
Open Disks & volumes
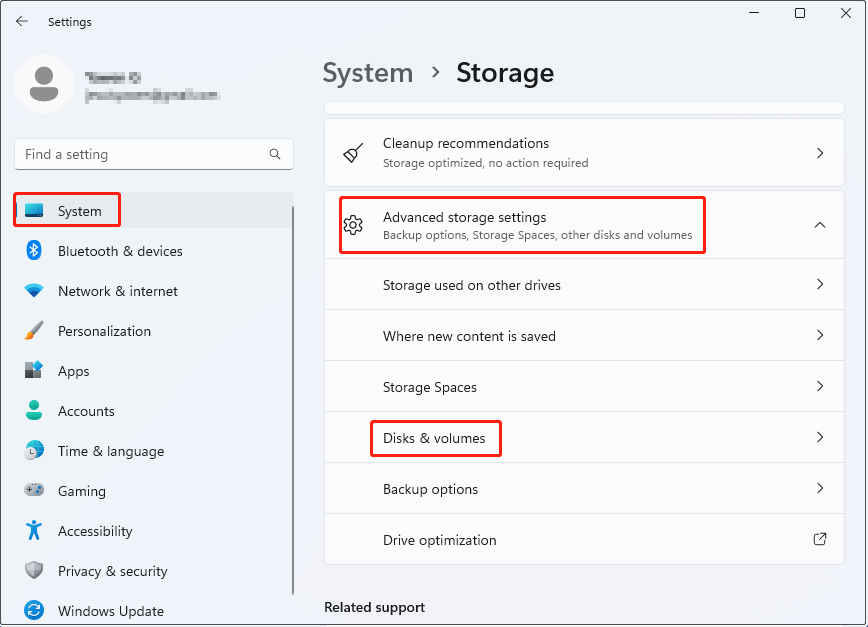[x=435, y=438]
